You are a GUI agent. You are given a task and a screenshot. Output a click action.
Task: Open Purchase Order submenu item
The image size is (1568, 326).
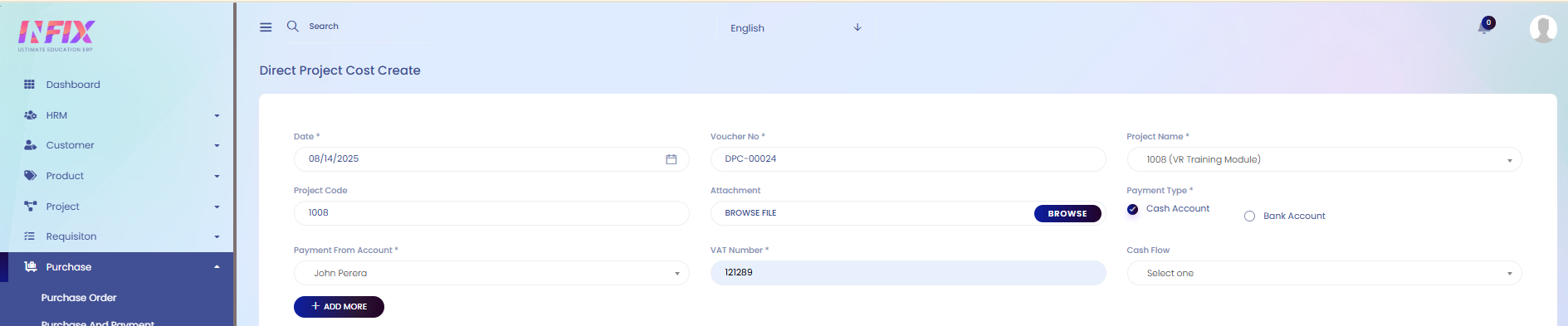tap(79, 298)
